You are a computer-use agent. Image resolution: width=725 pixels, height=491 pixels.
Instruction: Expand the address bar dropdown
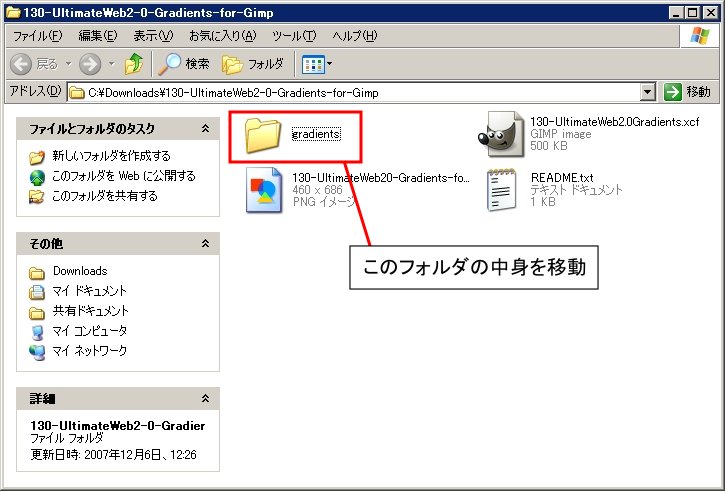tap(648, 92)
